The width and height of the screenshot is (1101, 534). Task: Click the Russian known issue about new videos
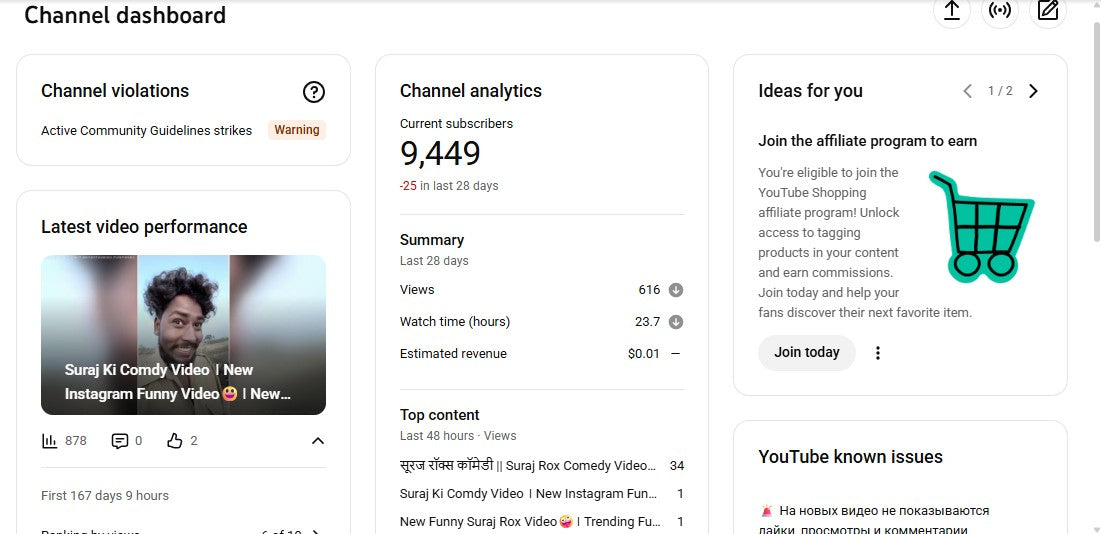point(875,520)
